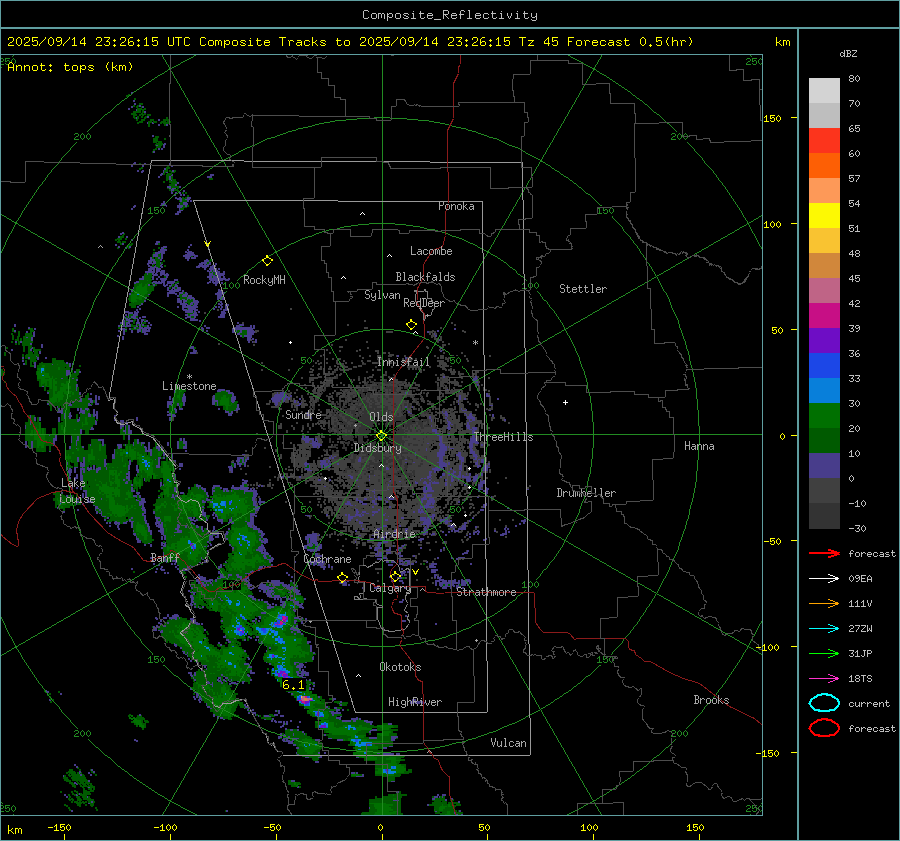Screen dimensions: 900x841
Task: Click the Strathmore label
Action: pos(486,592)
